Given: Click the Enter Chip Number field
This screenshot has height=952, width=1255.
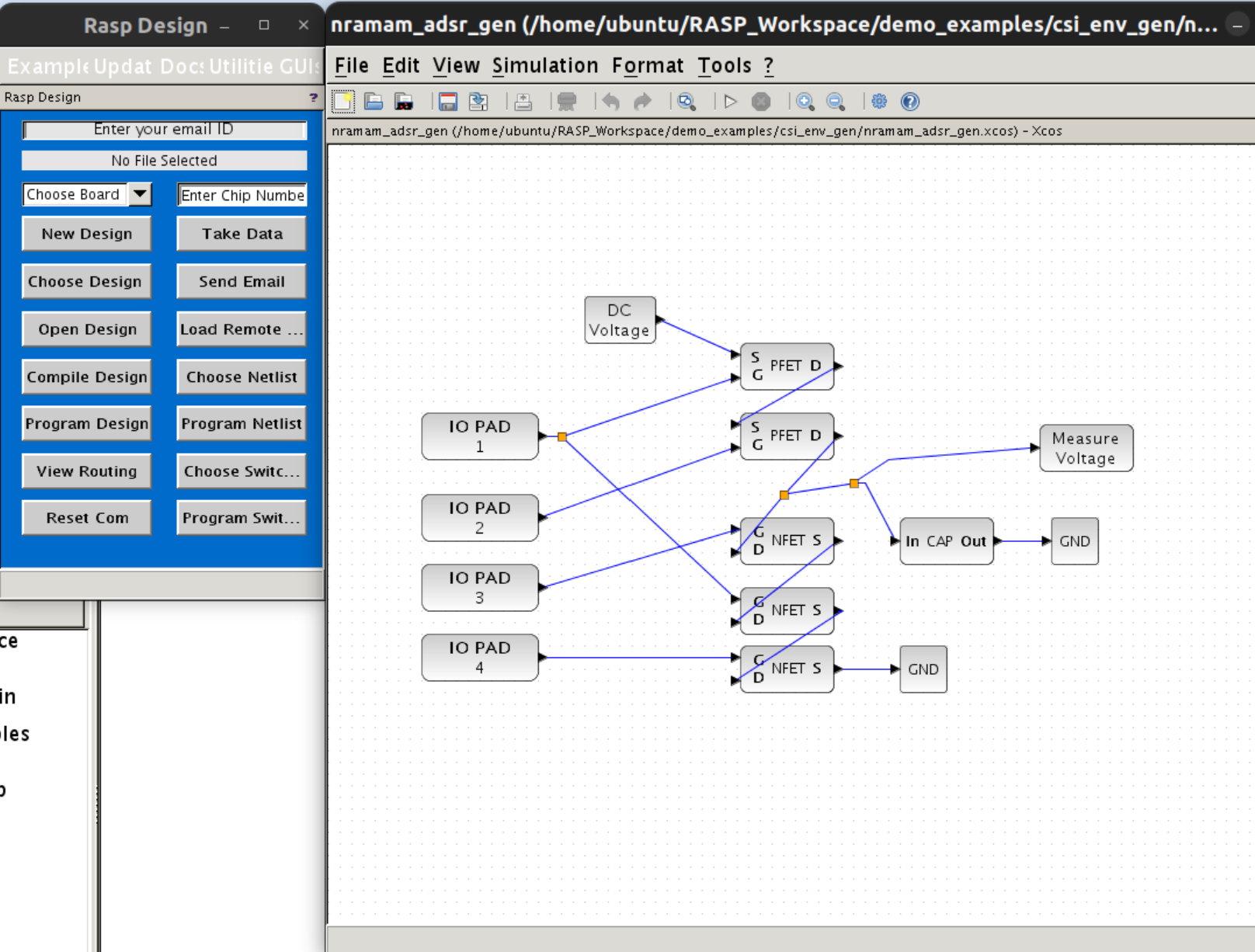Looking at the screenshot, I should tap(242, 195).
